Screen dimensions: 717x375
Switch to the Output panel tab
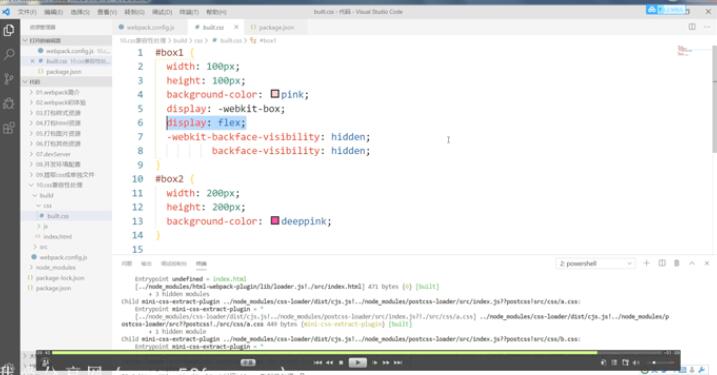(146, 263)
